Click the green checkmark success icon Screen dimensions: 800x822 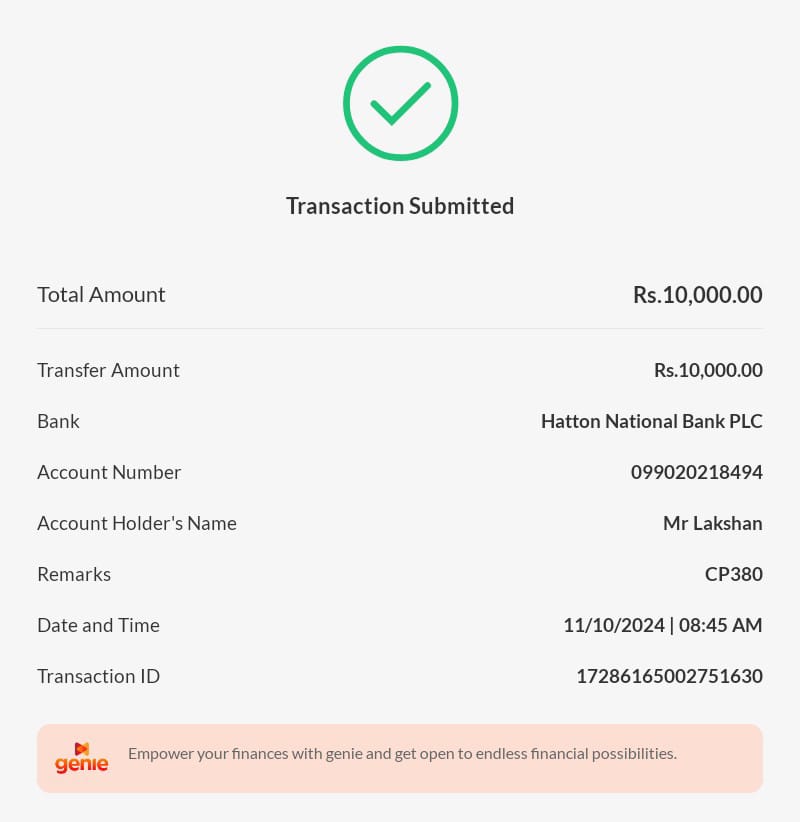click(400, 103)
